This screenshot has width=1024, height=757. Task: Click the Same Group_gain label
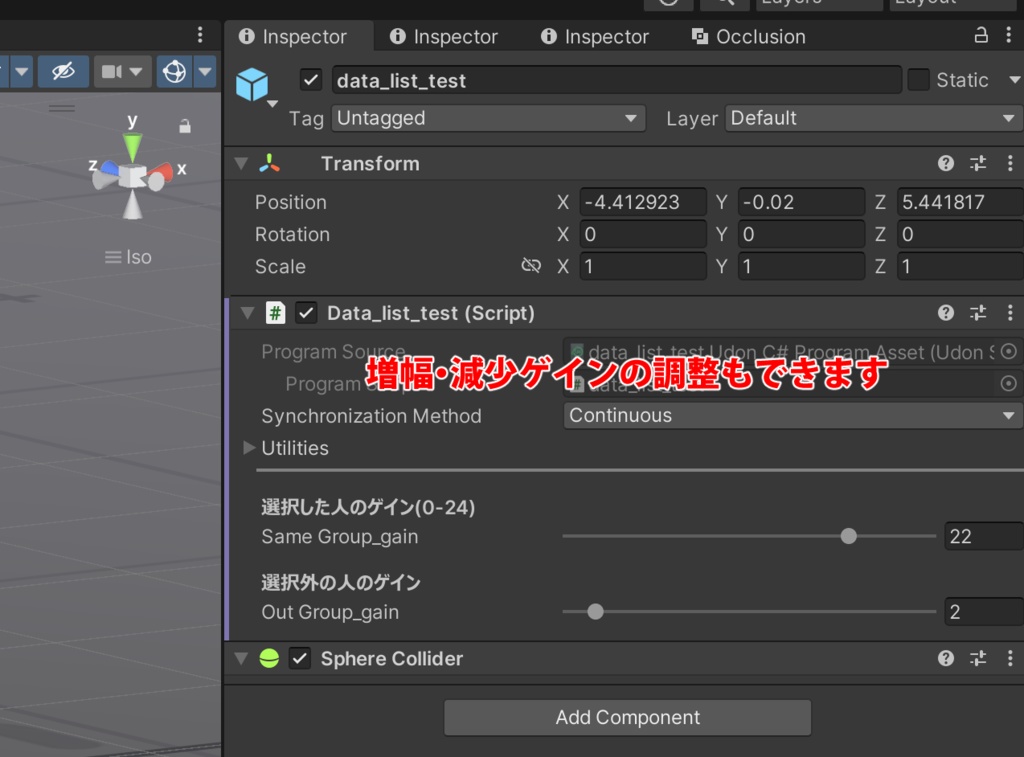point(340,536)
